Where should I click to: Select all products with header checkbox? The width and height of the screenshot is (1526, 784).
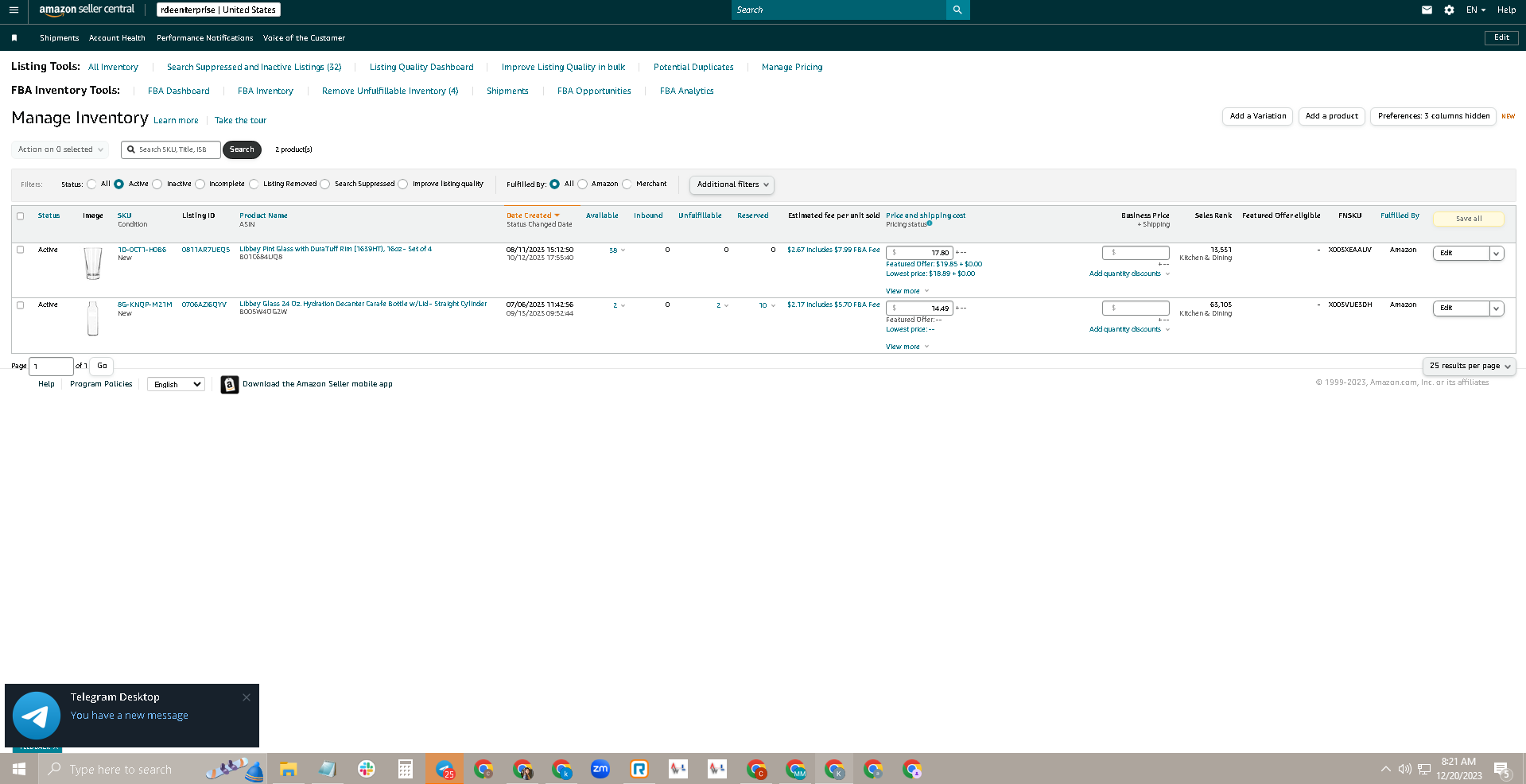(x=21, y=216)
